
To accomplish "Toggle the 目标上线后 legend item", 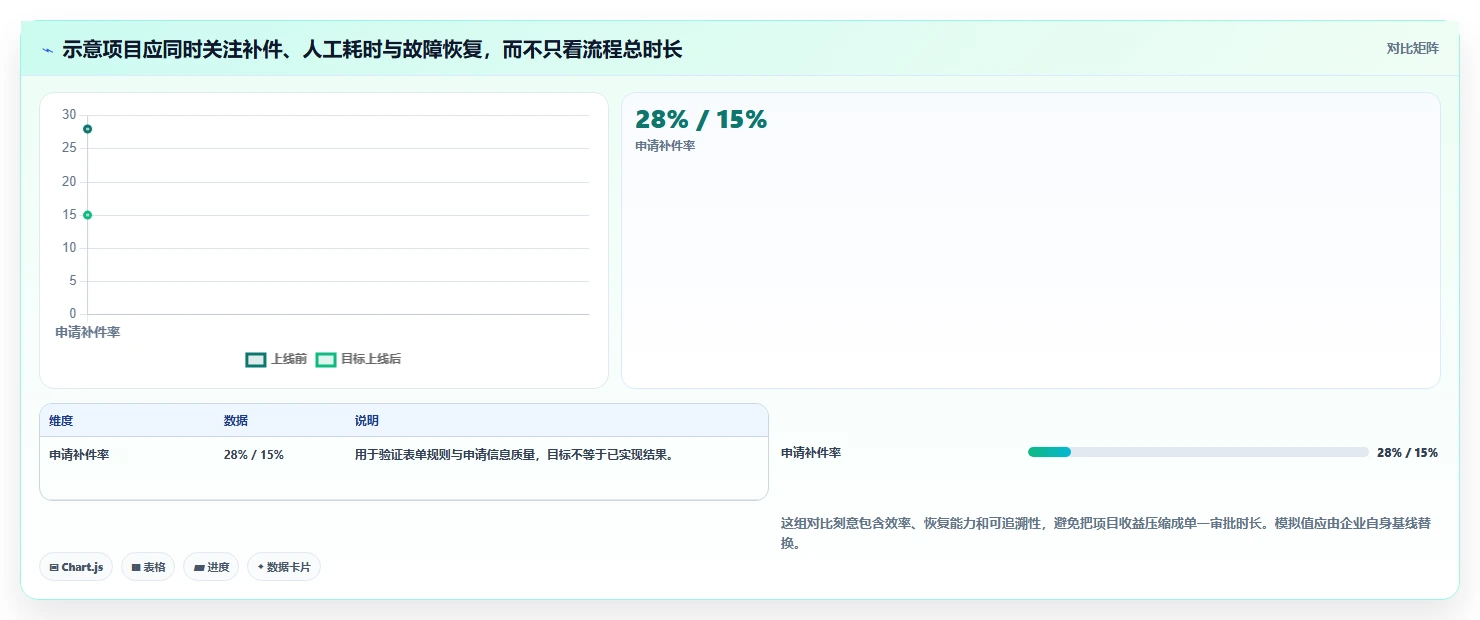I will coord(358,359).
